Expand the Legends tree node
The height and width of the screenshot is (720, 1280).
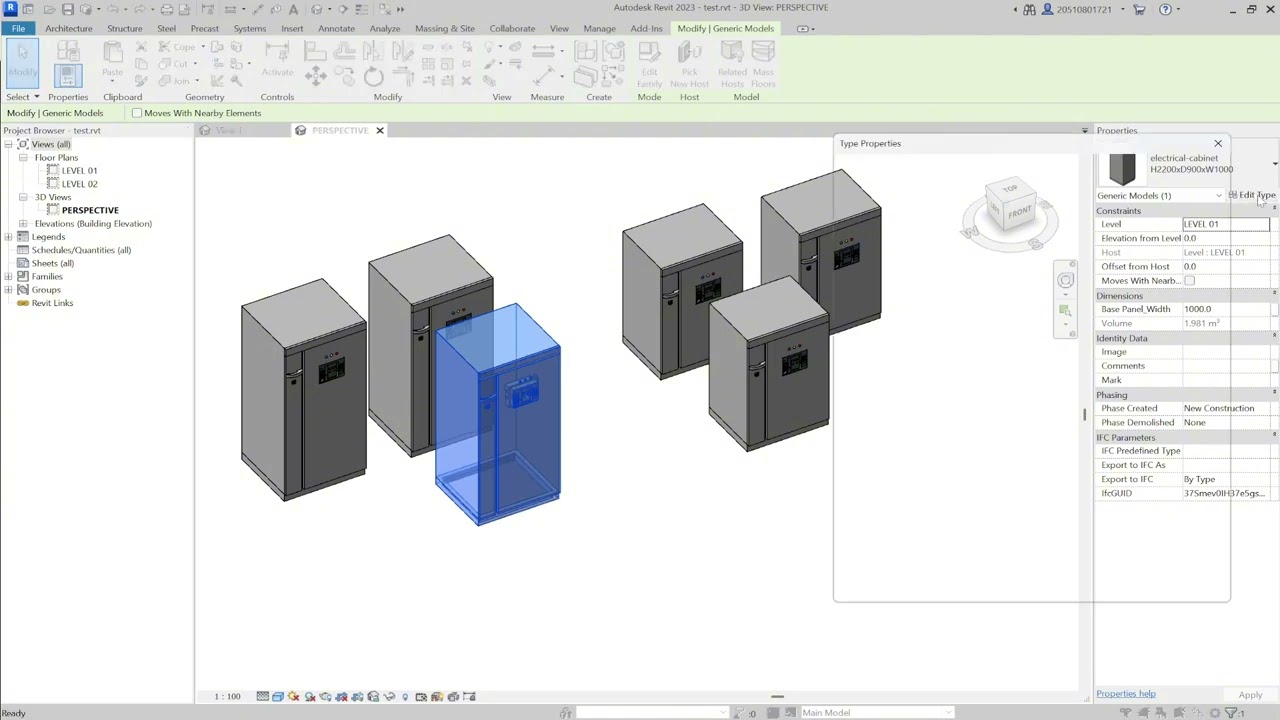[9, 237]
